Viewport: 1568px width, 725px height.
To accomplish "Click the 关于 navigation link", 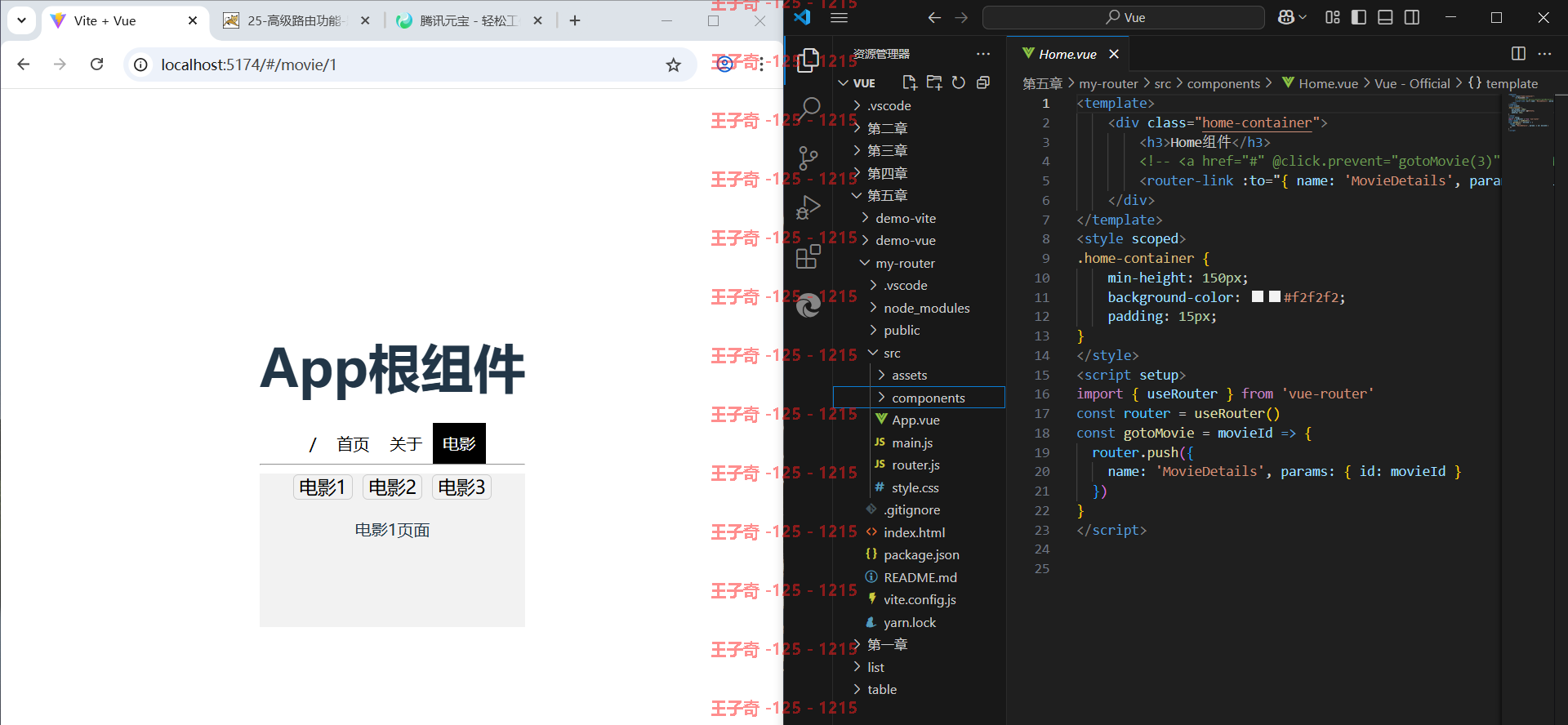I will pyautogui.click(x=406, y=444).
